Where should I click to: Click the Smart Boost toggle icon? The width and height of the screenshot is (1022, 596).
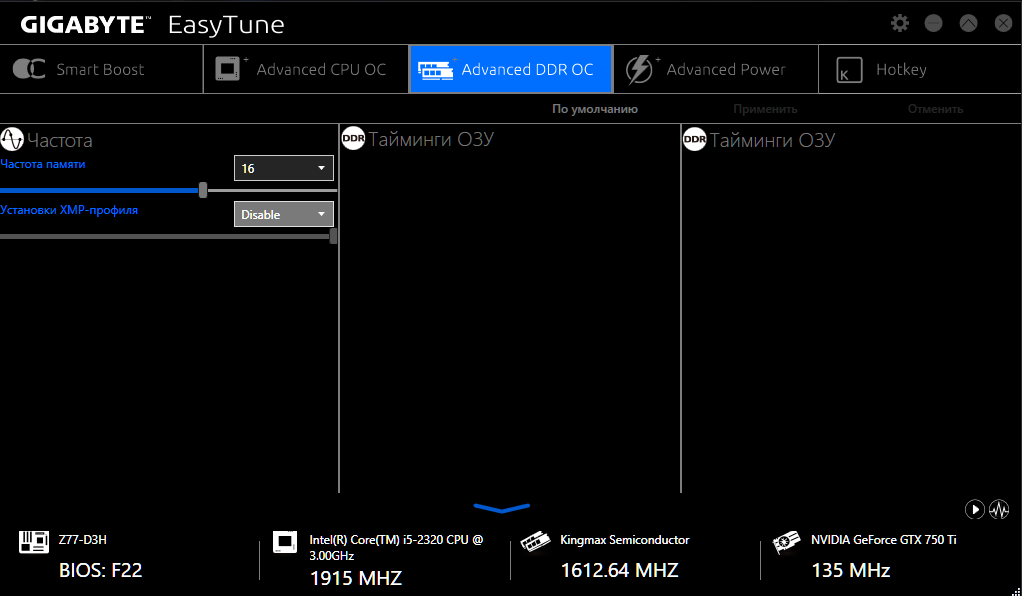29,69
